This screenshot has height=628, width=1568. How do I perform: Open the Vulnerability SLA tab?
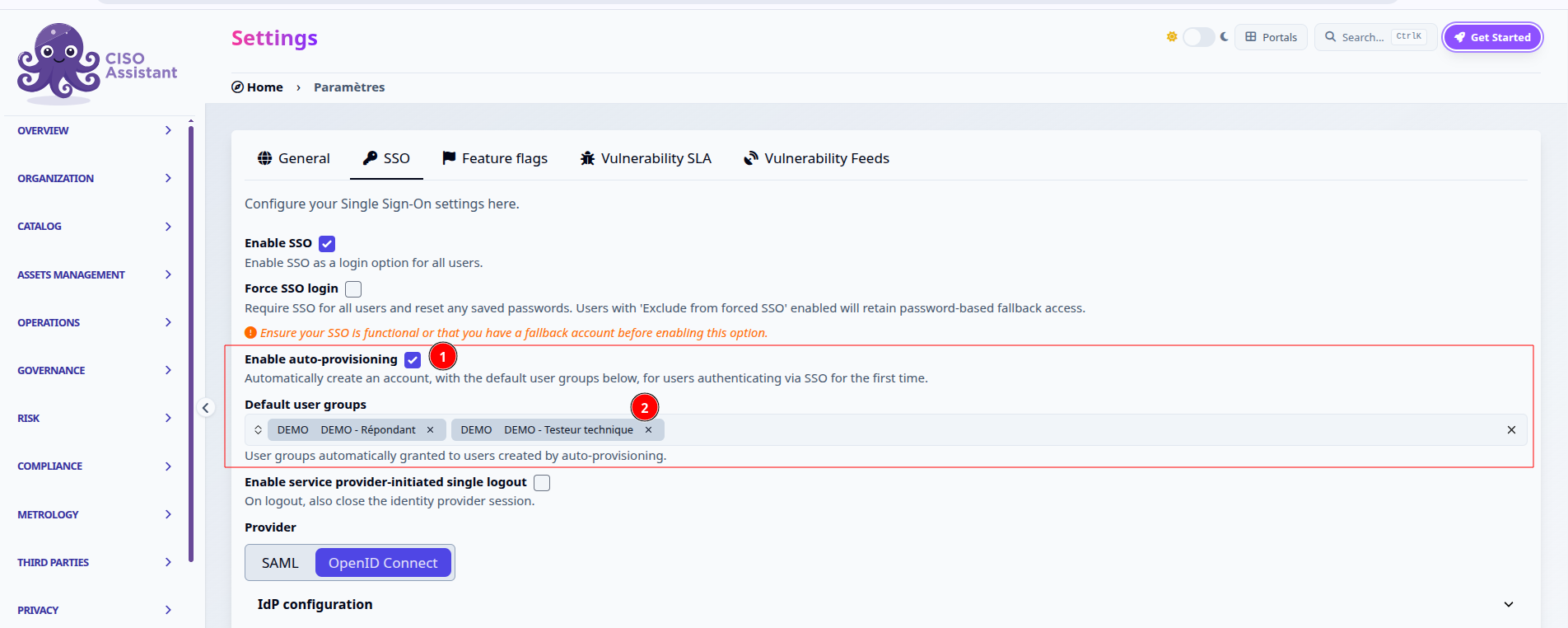(x=646, y=158)
